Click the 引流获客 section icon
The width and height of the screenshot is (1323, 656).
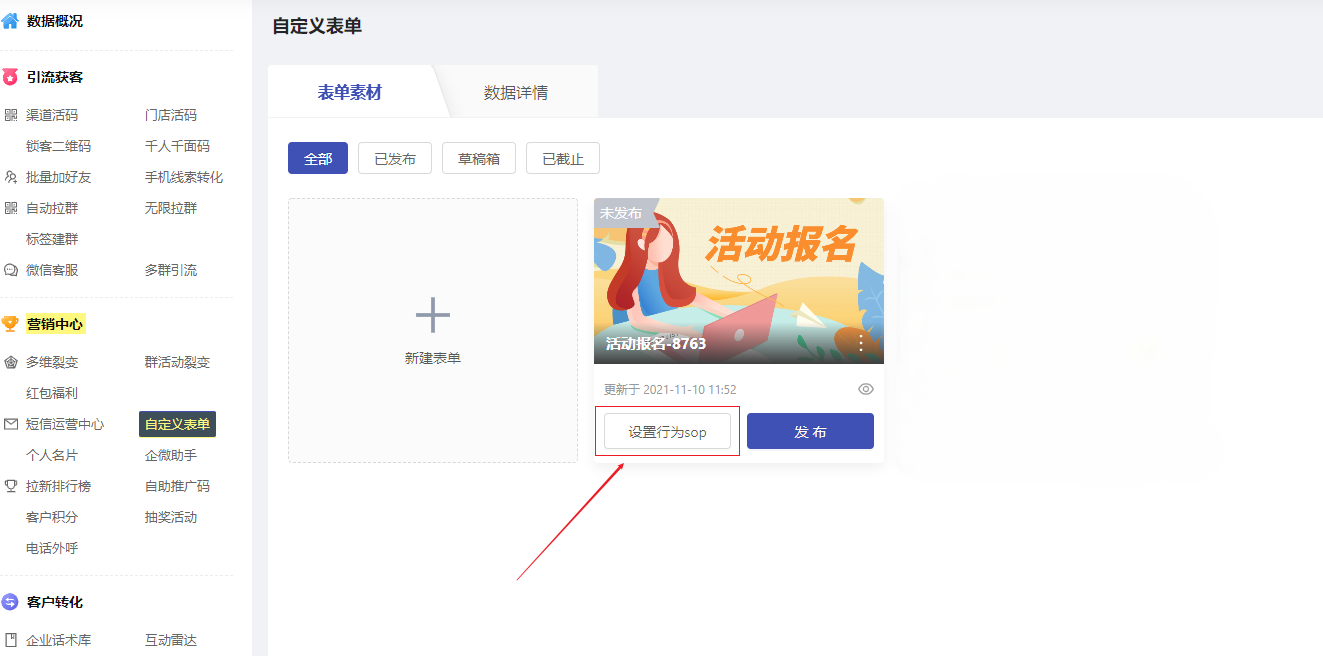coord(10,77)
